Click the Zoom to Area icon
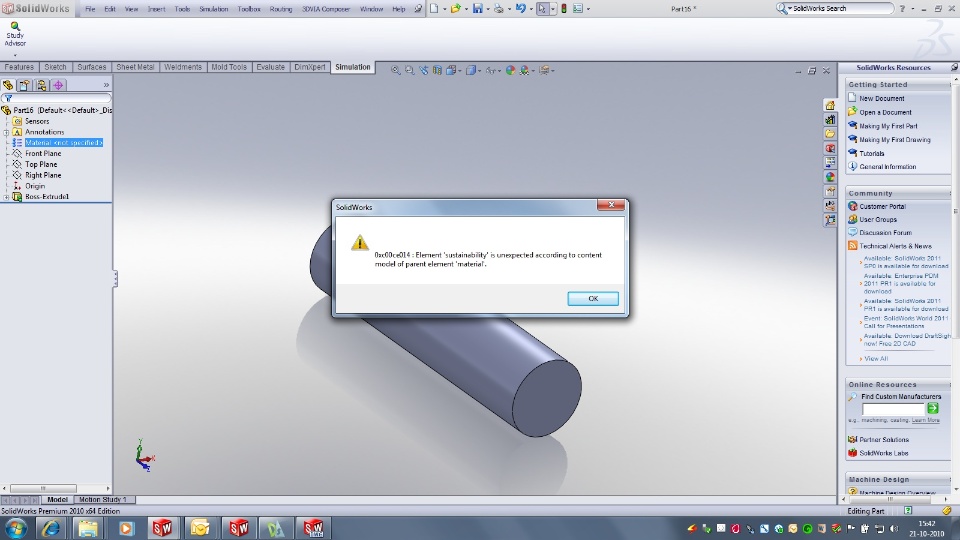Image resolution: width=960 pixels, height=540 pixels. (x=410, y=70)
